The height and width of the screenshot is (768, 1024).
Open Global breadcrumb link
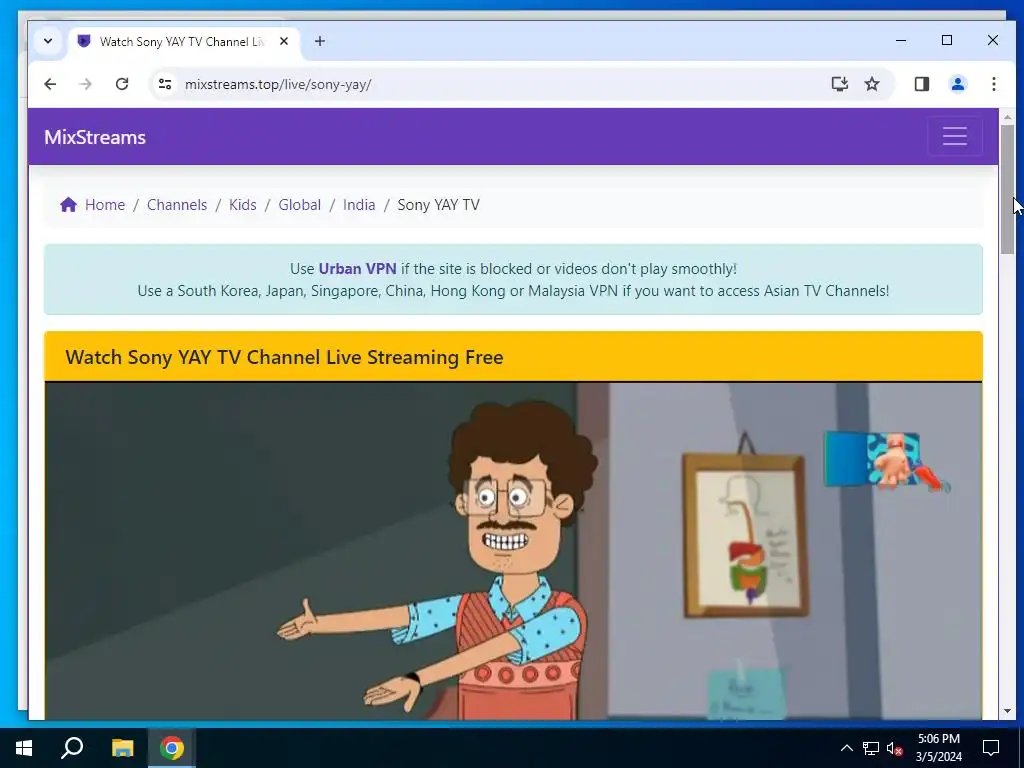pos(300,205)
